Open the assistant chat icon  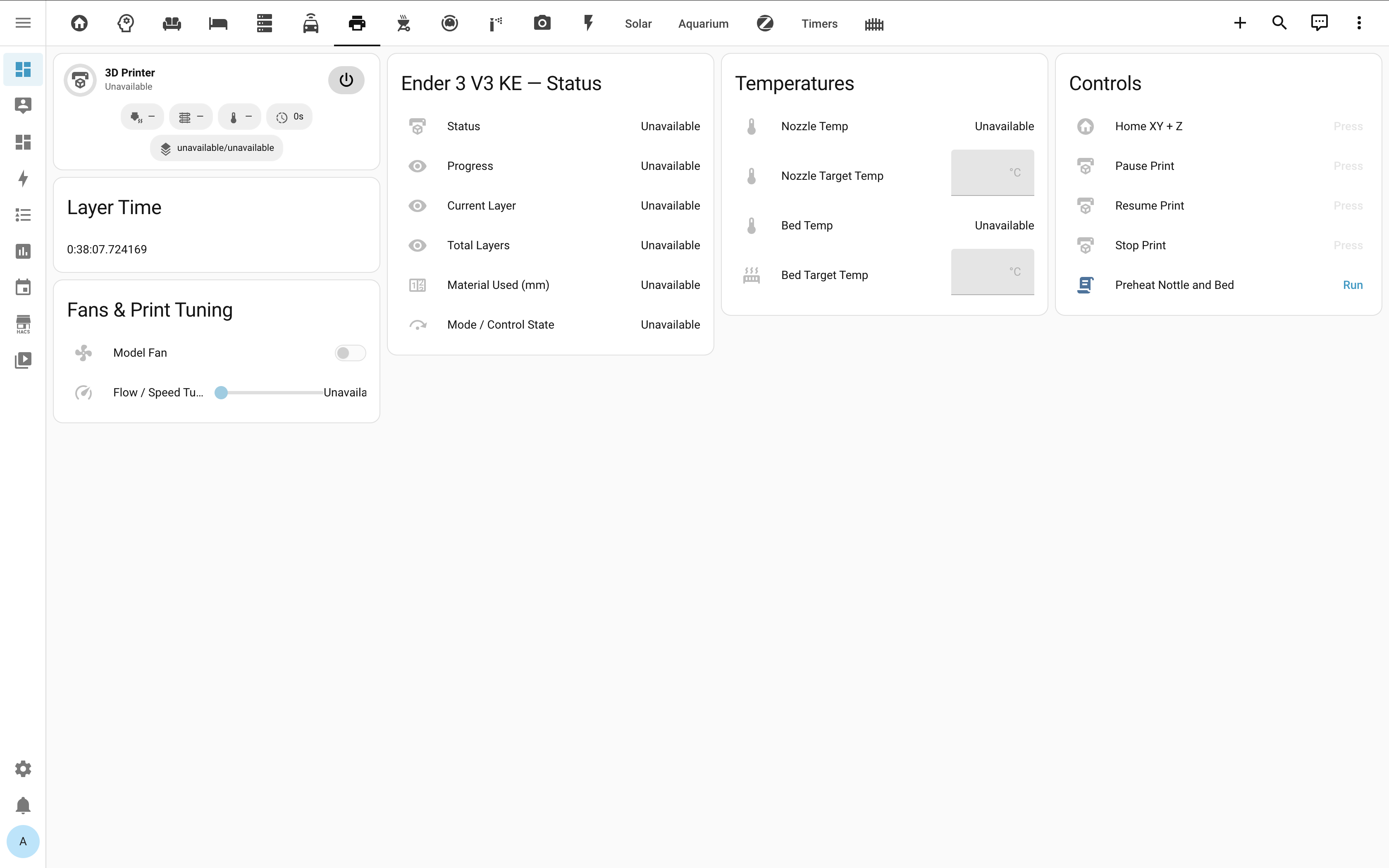pyautogui.click(x=1319, y=23)
